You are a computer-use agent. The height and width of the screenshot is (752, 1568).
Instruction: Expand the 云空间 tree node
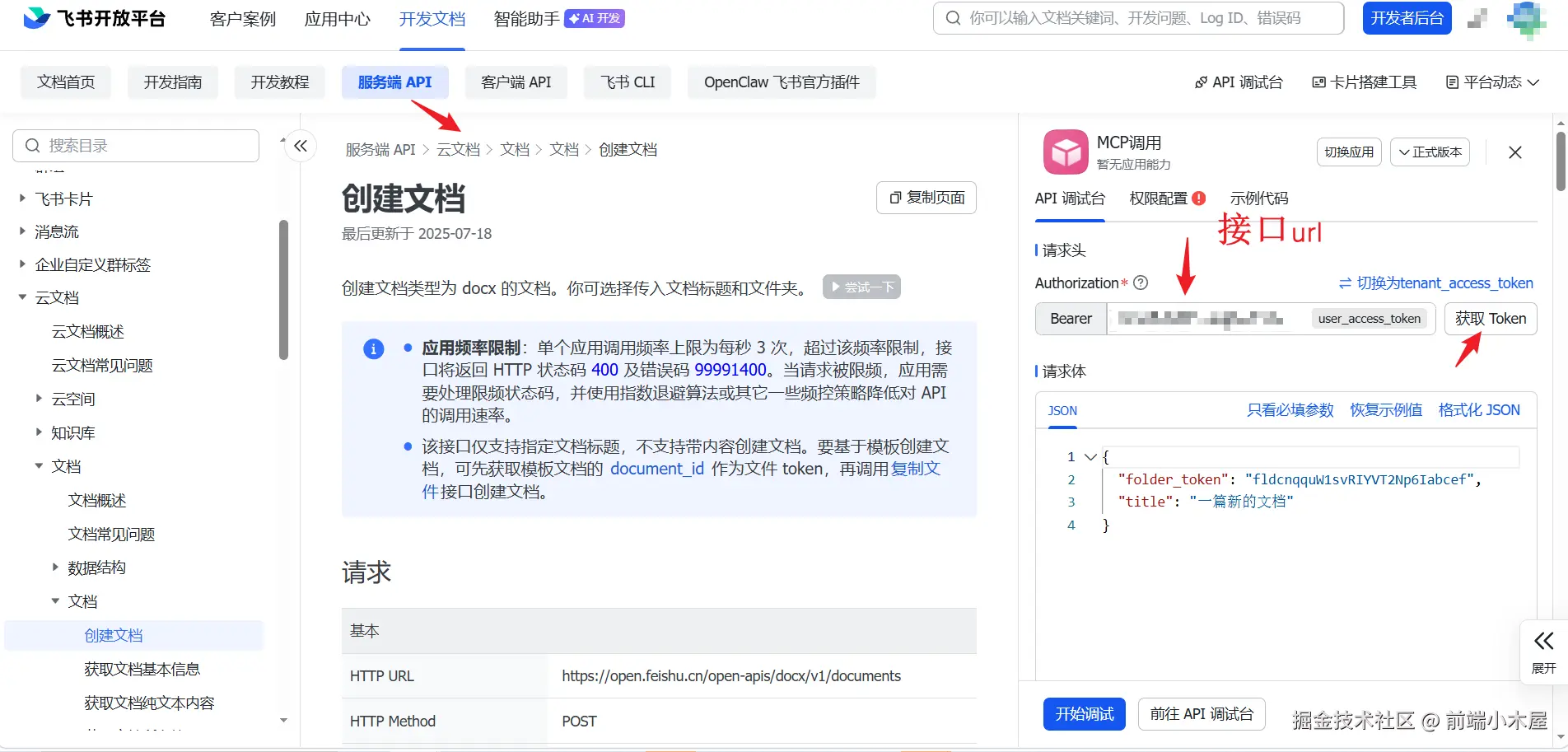39,399
